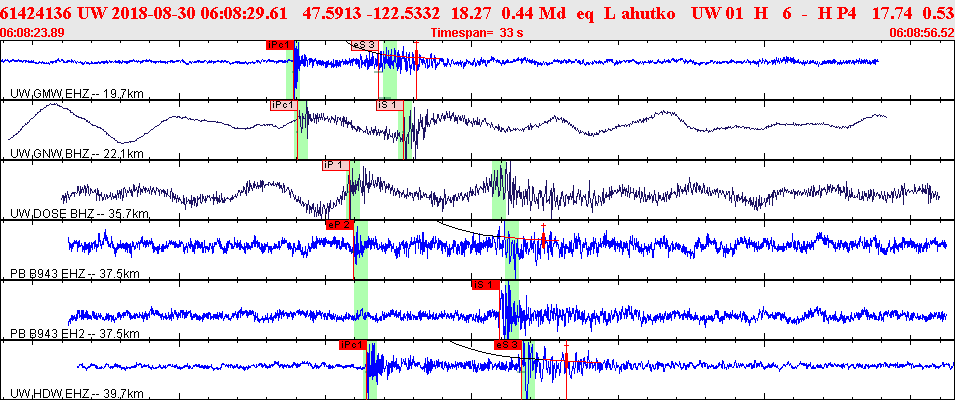
Task: Select the 'UW DOSE BHZ -- 35.7km' channel label
Action: point(79,214)
